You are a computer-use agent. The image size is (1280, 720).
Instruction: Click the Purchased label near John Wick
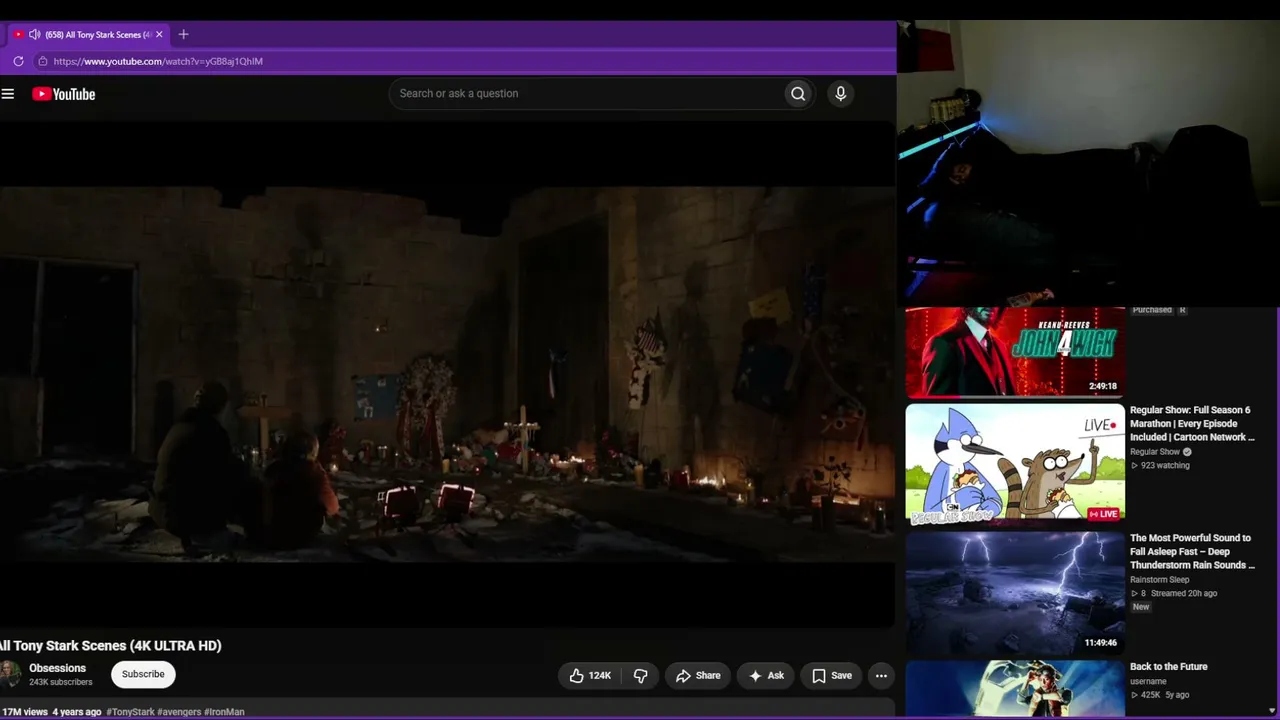point(1152,310)
